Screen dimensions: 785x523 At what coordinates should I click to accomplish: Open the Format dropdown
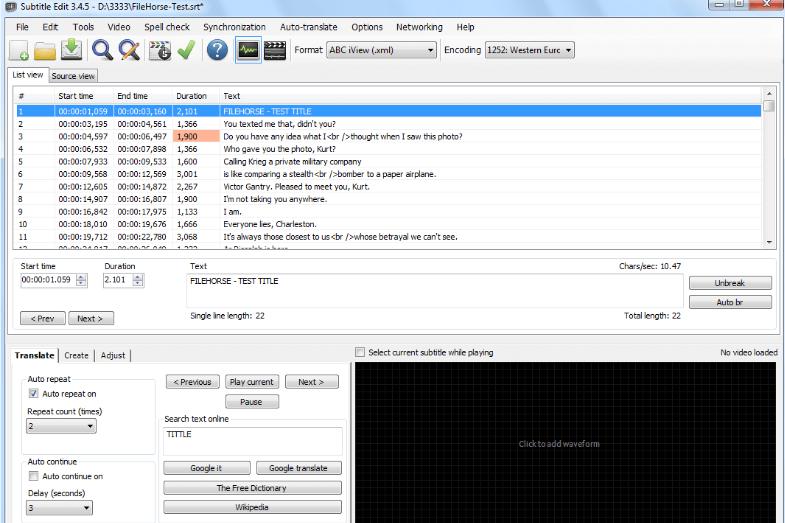tap(382, 50)
